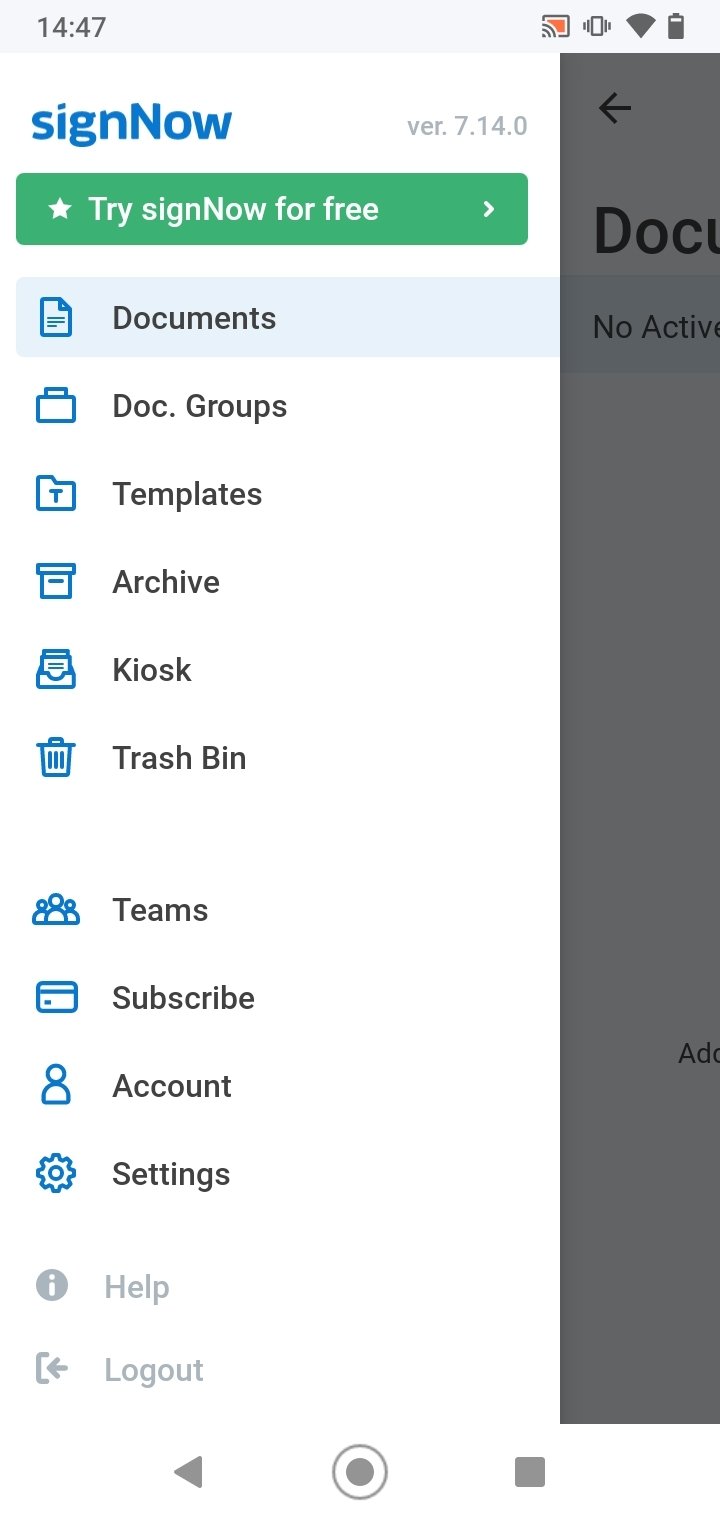This screenshot has height=1520, width=720.
Task: Tap the Android recent apps button
Action: pos(529,1472)
